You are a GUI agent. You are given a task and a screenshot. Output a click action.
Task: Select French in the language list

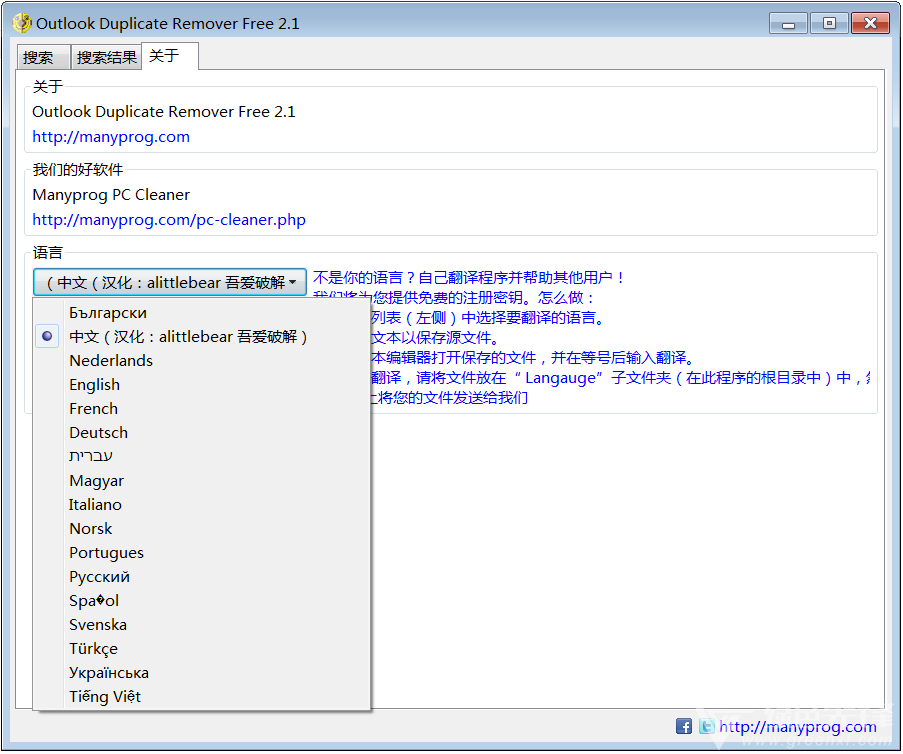[x=202, y=408]
